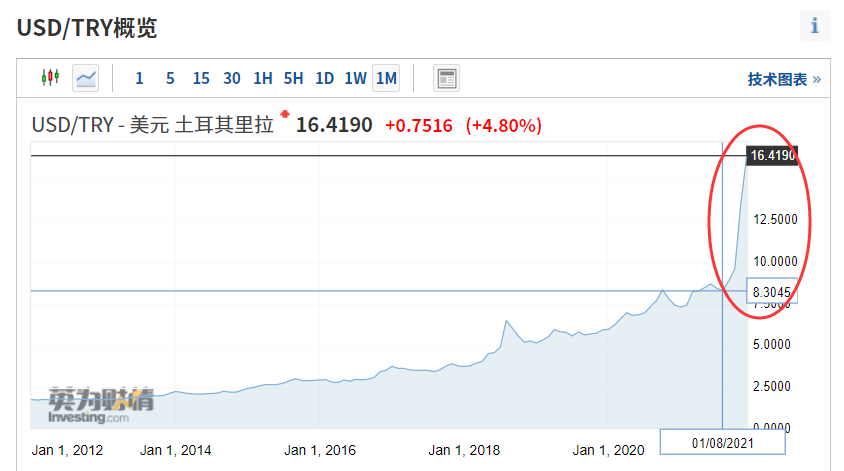This screenshot has width=844, height=471.
Task: Choose the 1W weekly interval
Action: [x=355, y=78]
